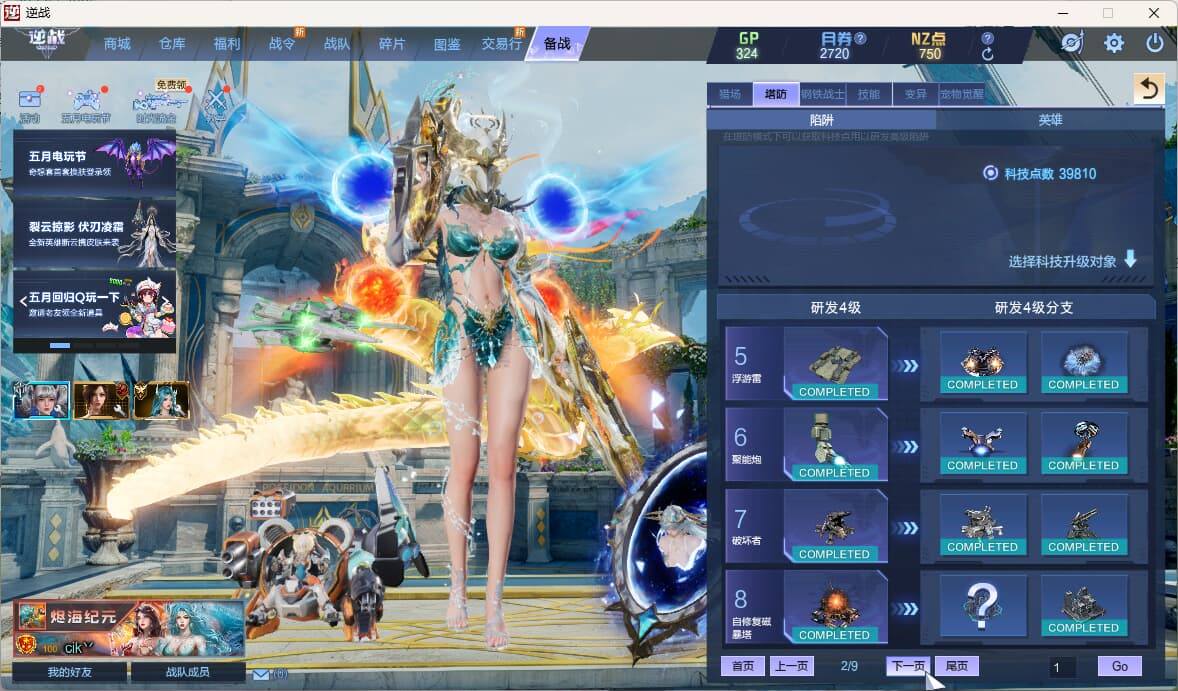
Task: Click the return arrow button
Action: 1149,89
